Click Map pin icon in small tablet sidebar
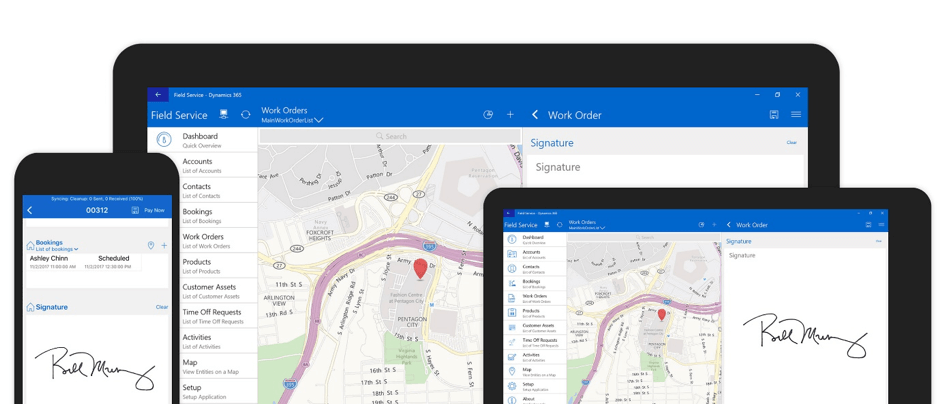This screenshot has height=404, width=943. pyautogui.click(x=512, y=372)
